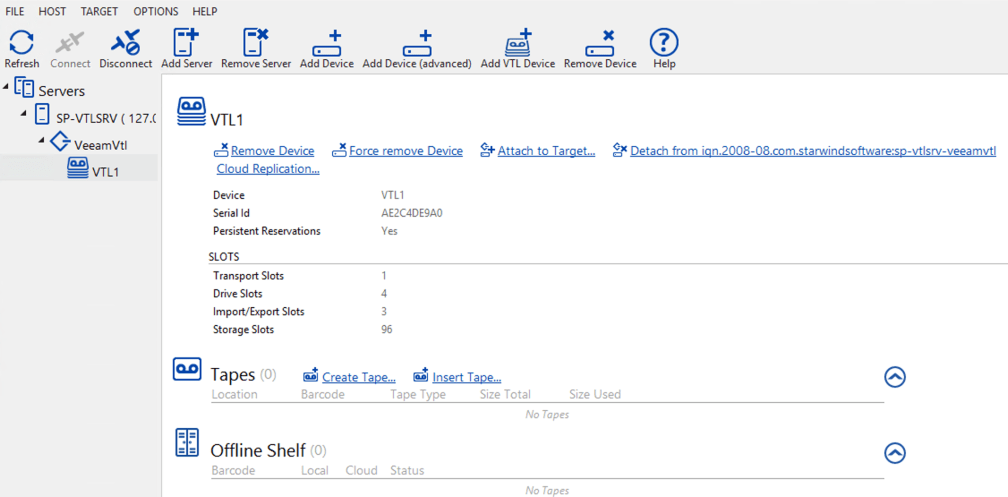The width and height of the screenshot is (1008, 497).
Task: Click the Add Server icon
Action: click(186, 42)
